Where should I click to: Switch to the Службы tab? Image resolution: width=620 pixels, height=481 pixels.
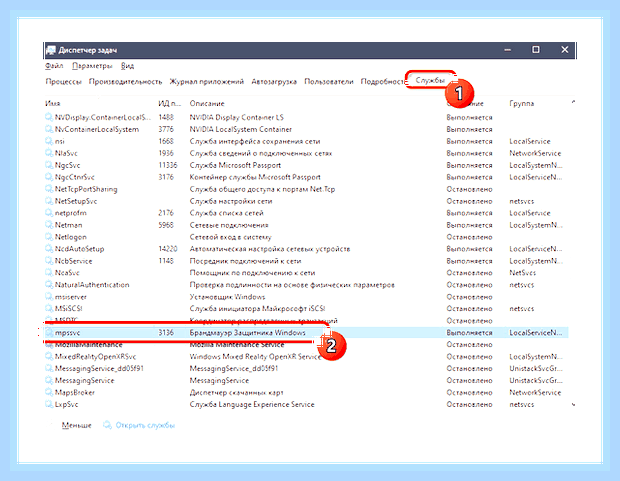click(430, 80)
